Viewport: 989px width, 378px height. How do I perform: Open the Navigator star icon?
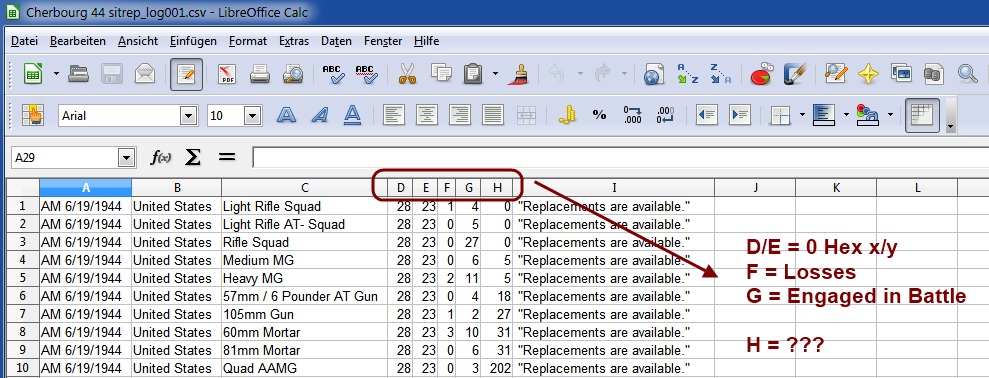click(x=869, y=74)
